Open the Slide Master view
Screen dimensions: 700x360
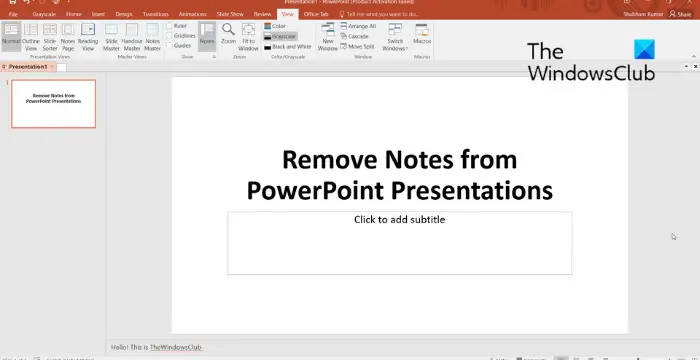111,37
